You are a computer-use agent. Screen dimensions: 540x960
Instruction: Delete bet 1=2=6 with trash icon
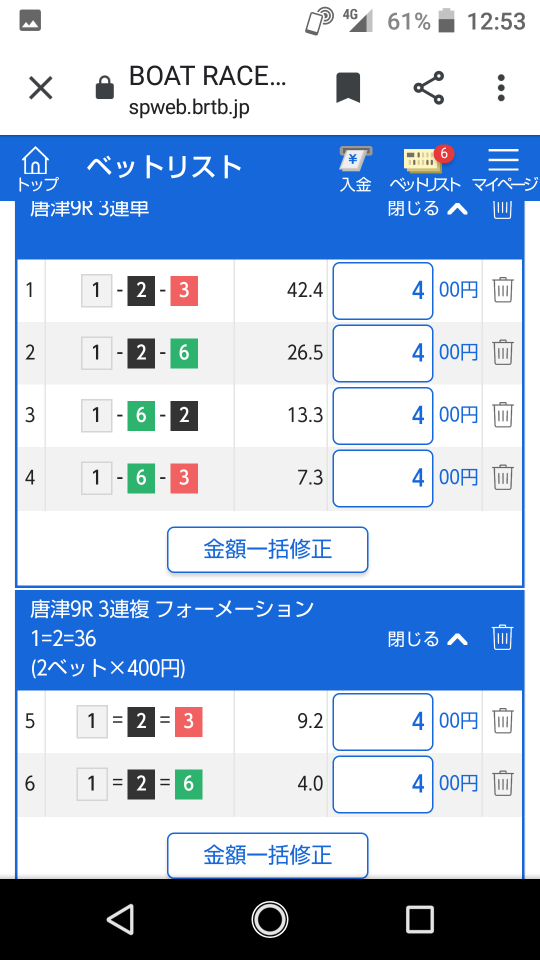point(503,783)
